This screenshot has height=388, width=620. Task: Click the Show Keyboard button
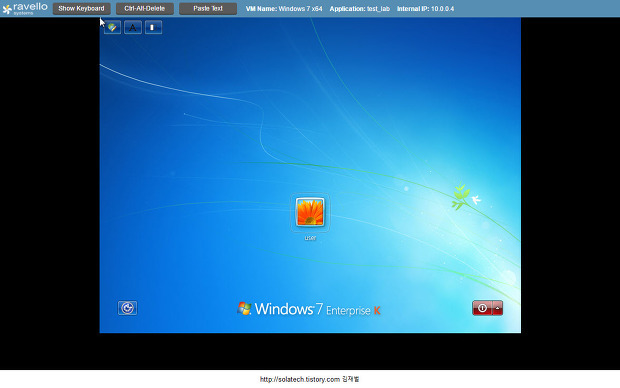point(81,8)
